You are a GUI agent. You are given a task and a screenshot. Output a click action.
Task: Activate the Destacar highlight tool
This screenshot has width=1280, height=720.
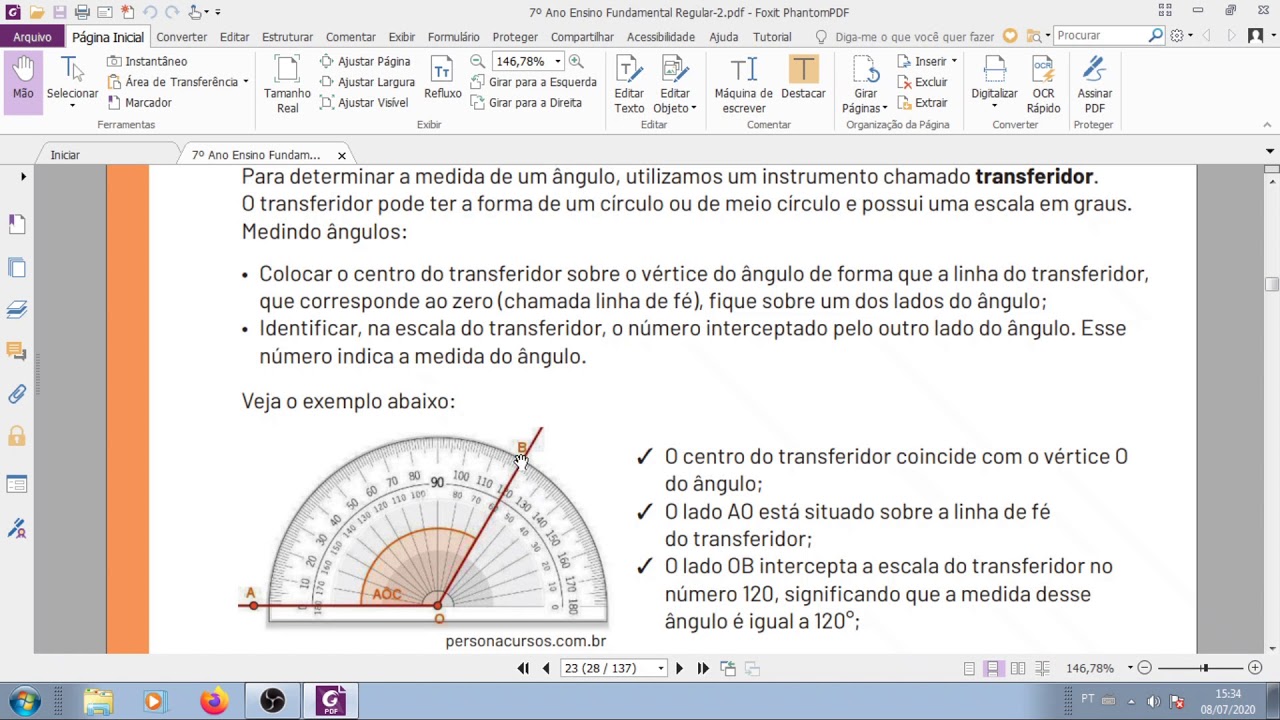tap(803, 79)
